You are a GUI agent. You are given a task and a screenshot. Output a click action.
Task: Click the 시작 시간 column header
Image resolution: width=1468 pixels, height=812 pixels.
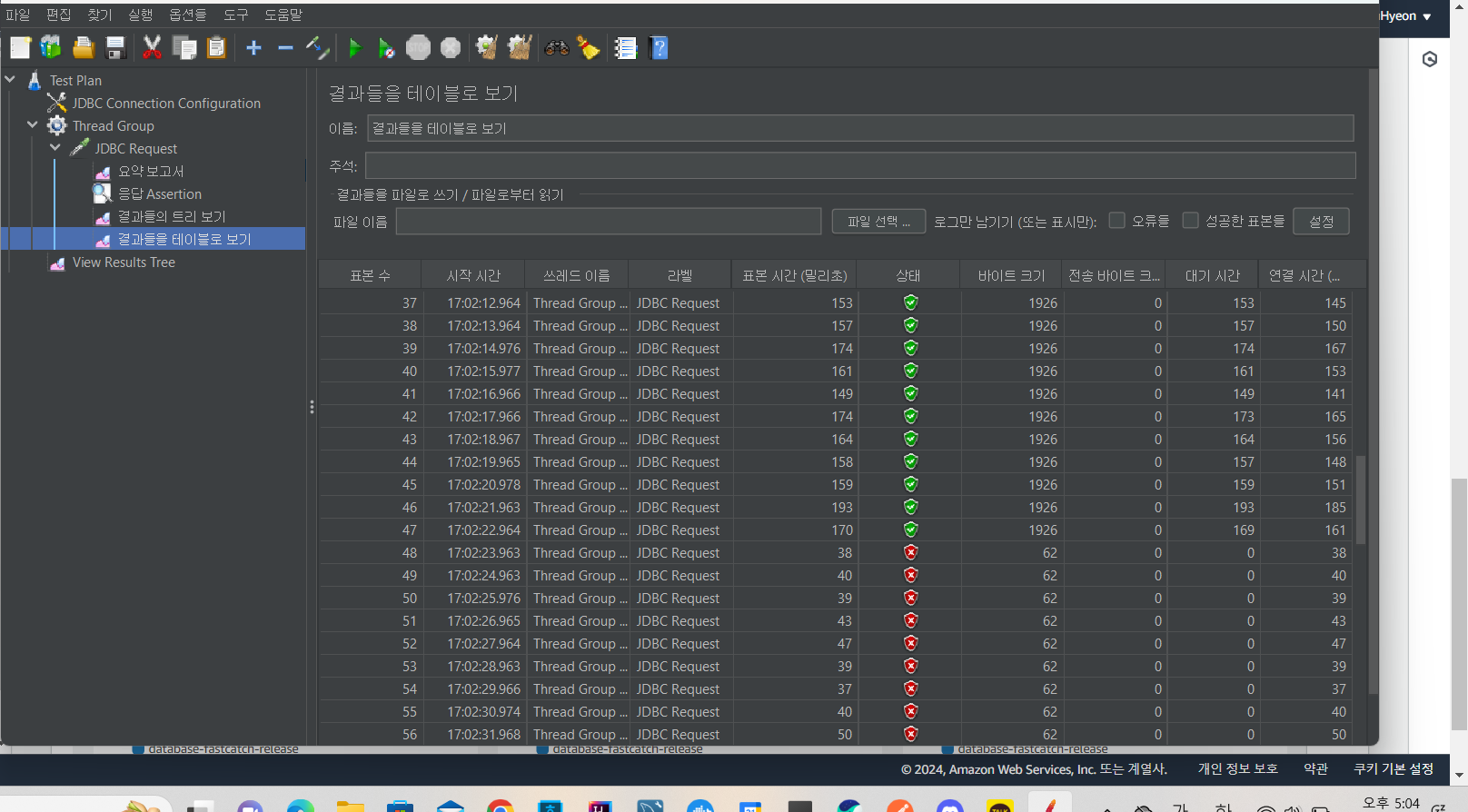(x=473, y=275)
